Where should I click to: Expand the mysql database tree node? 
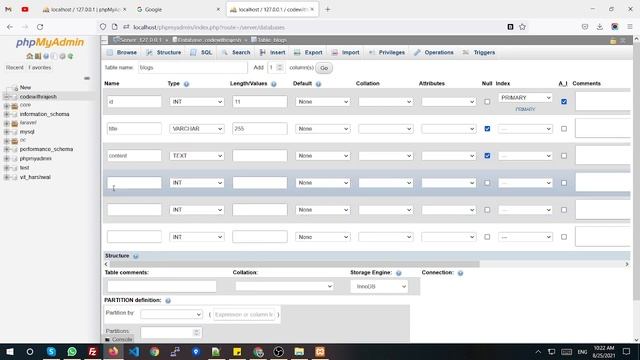coord(6,132)
